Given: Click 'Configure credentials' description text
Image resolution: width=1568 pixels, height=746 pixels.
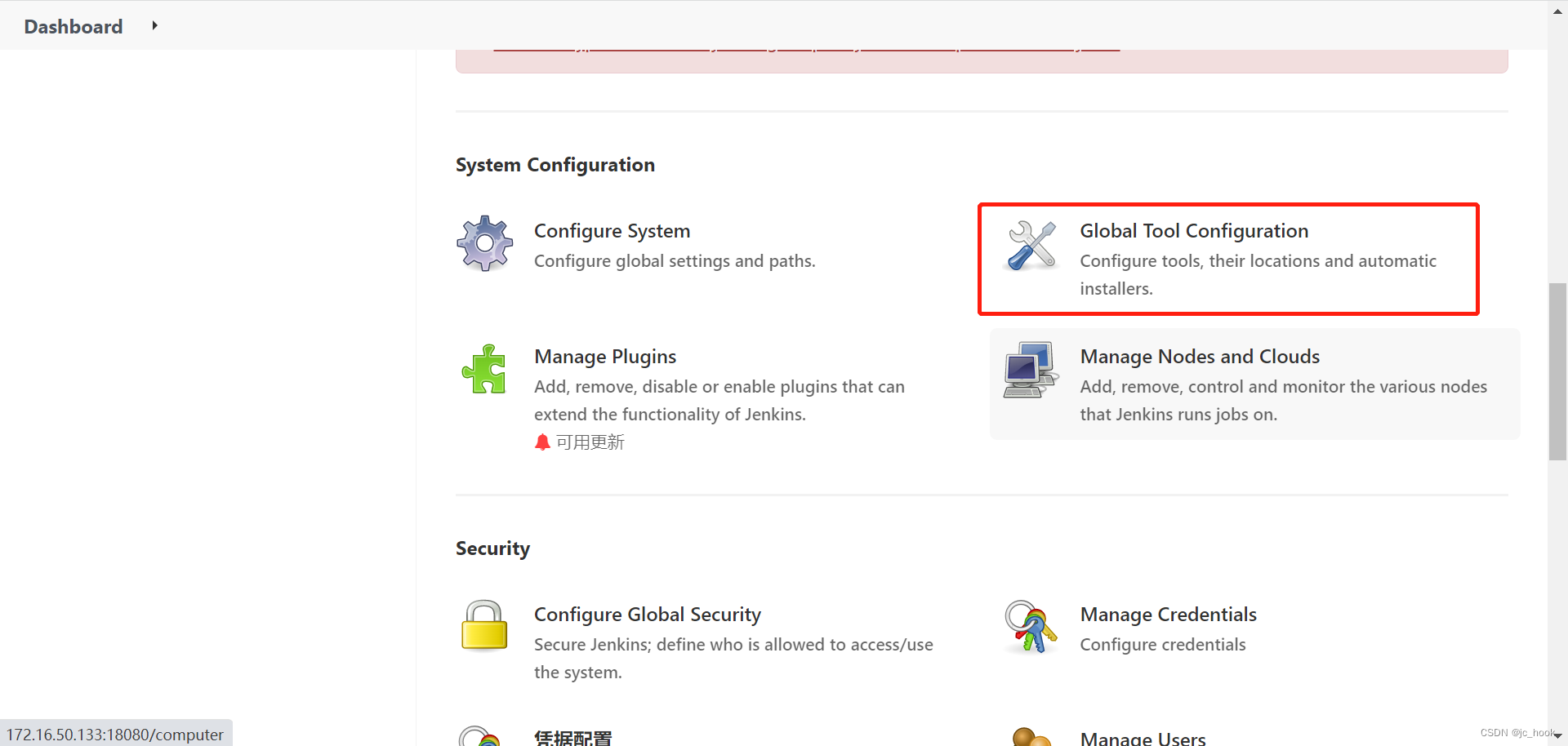Looking at the screenshot, I should 1163,645.
